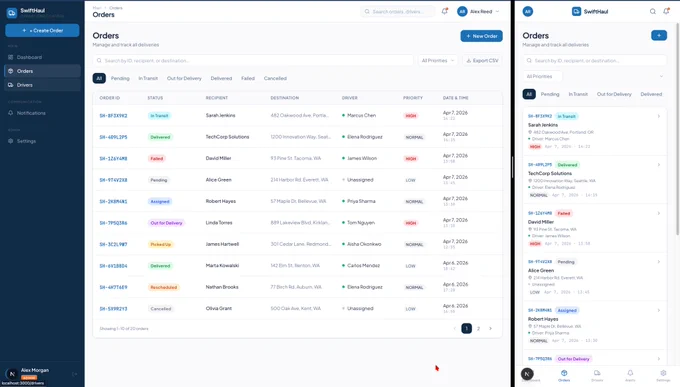
Task: Open Drivers page from sidebar
Action: tap(42, 85)
